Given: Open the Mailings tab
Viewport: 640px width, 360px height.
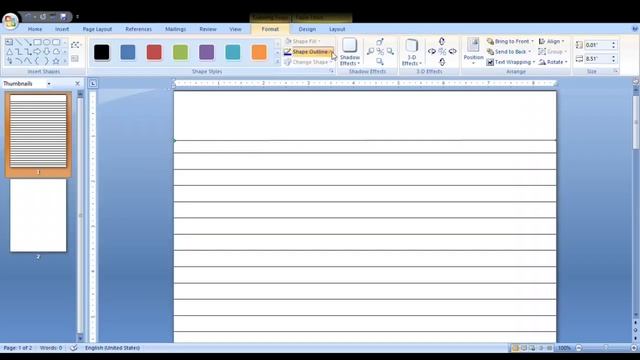Looking at the screenshot, I should tap(176, 29).
